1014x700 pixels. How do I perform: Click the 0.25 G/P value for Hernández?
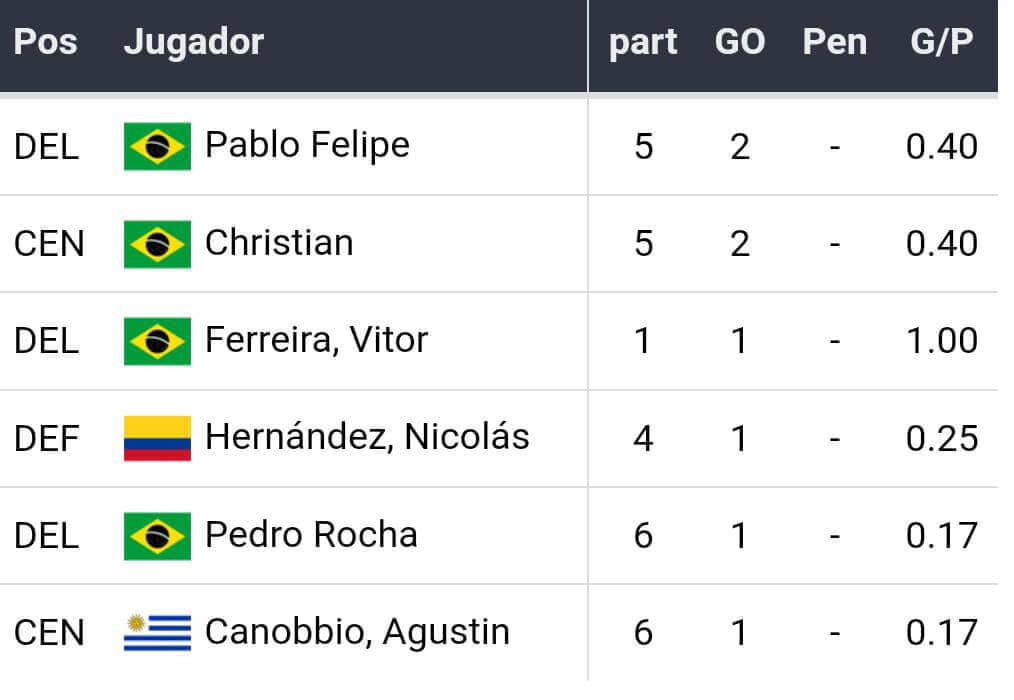pos(941,438)
